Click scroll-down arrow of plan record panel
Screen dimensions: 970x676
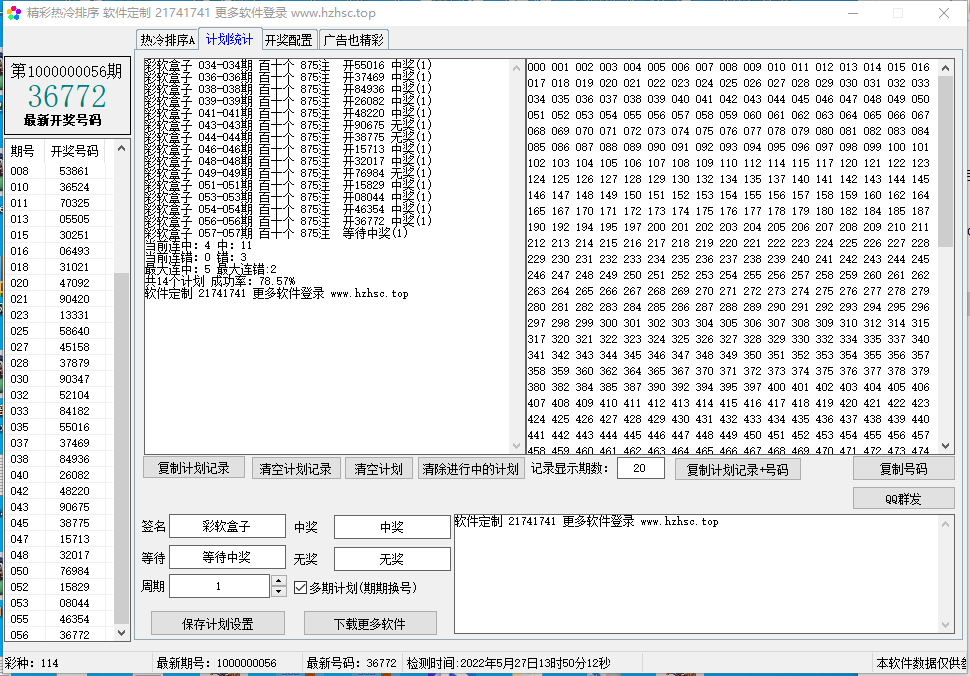(517, 446)
